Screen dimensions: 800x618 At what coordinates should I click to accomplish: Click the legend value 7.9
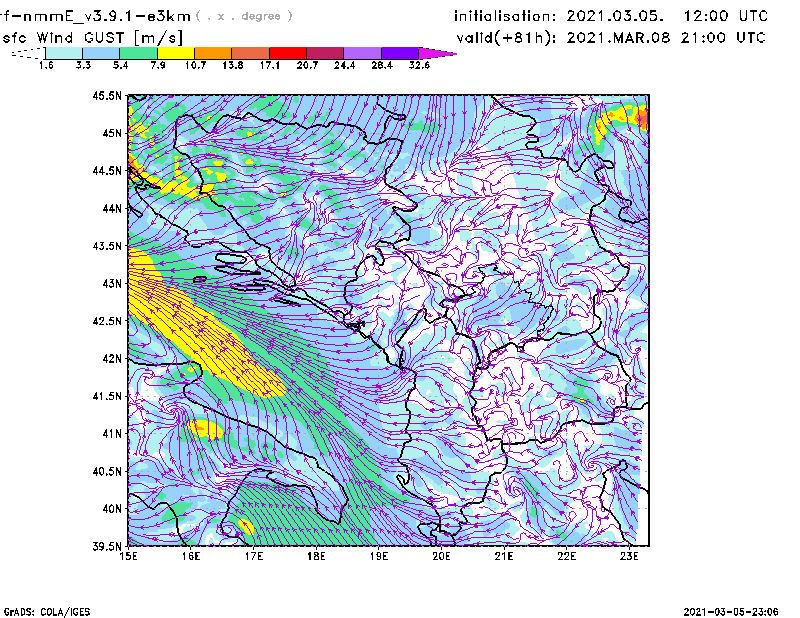[x=158, y=65]
